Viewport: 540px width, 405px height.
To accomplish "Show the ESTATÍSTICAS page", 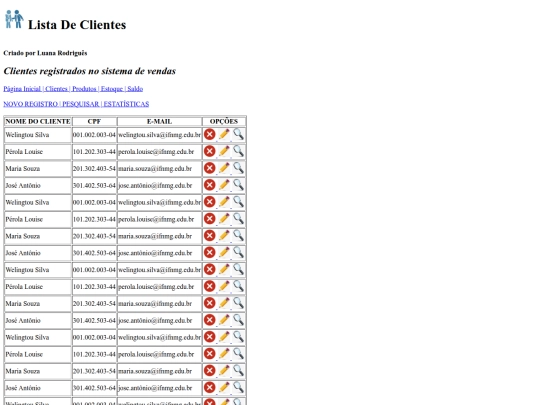I will coord(126,104).
